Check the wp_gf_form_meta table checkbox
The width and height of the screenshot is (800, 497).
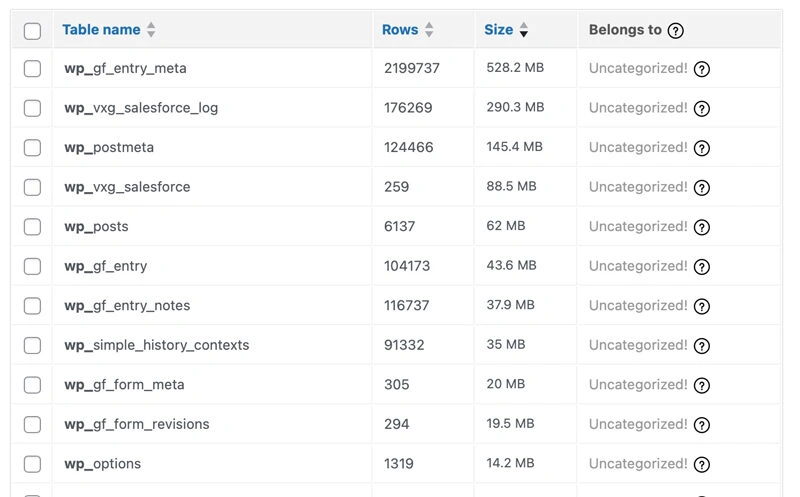click(32, 385)
